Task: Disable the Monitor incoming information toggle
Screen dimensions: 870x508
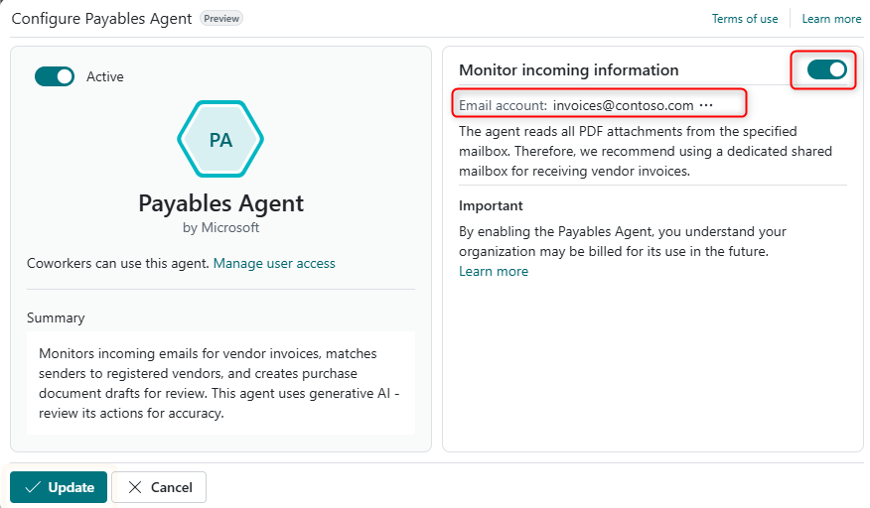Action: pyautogui.click(x=826, y=69)
